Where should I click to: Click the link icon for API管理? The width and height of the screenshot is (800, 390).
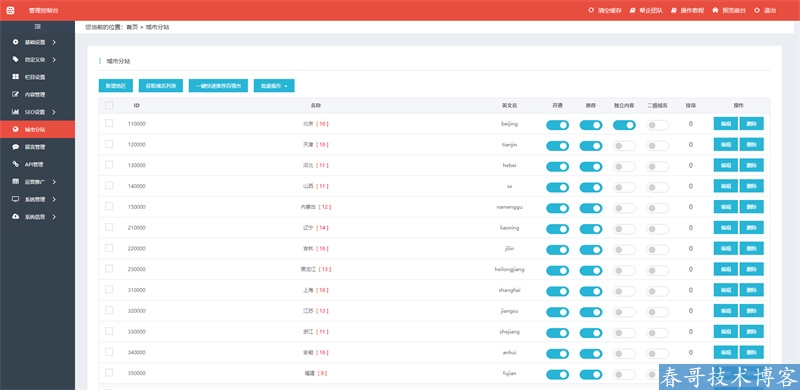pos(15,164)
